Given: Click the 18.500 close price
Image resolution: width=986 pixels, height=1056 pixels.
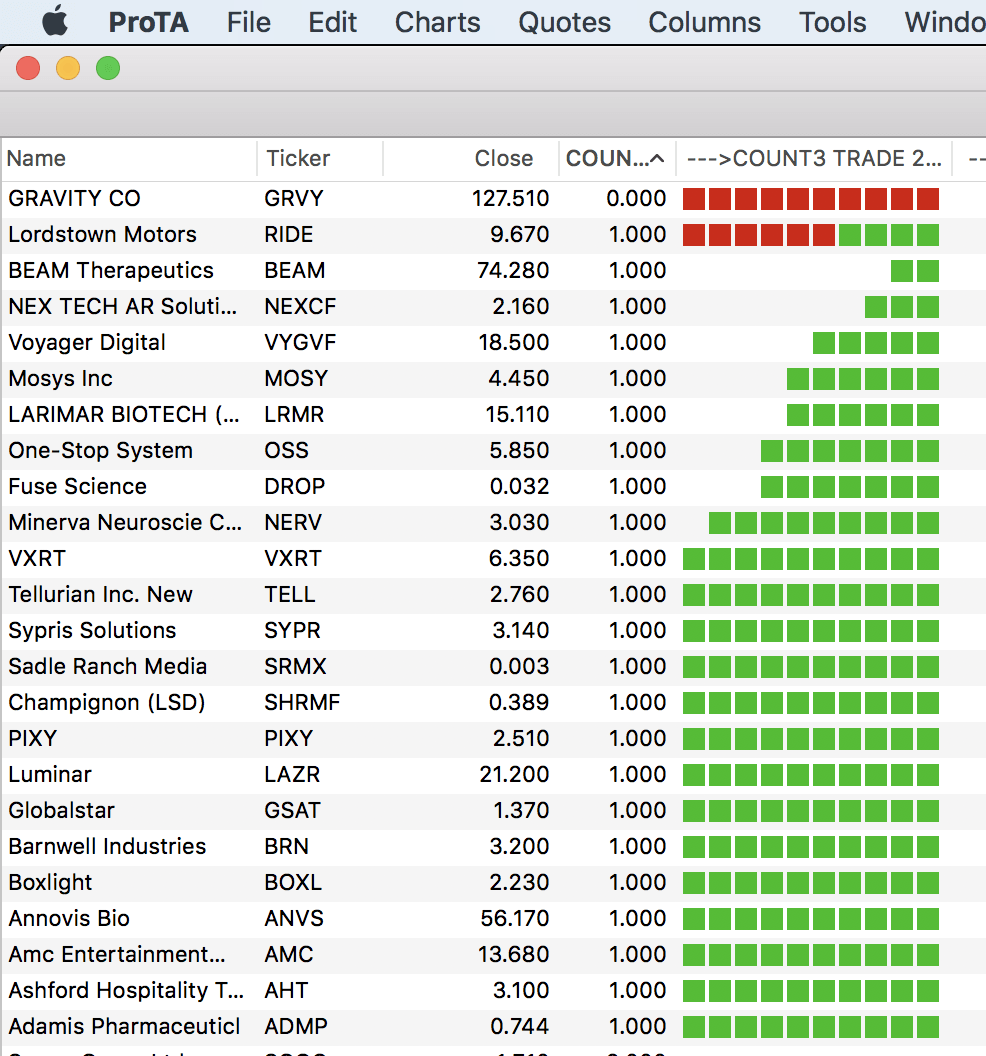Looking at the screenshot, I should 514,343.
